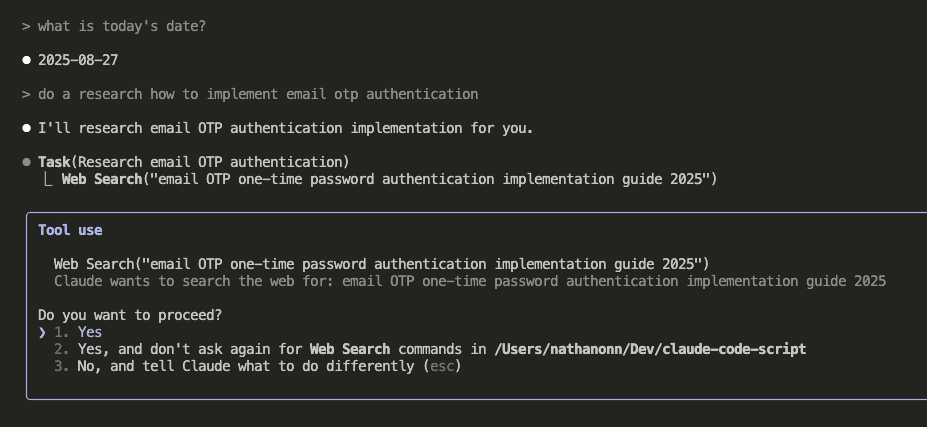Click the Tool use heading
The width and height of the screenshot is (927, 427).
pos(70,231)
